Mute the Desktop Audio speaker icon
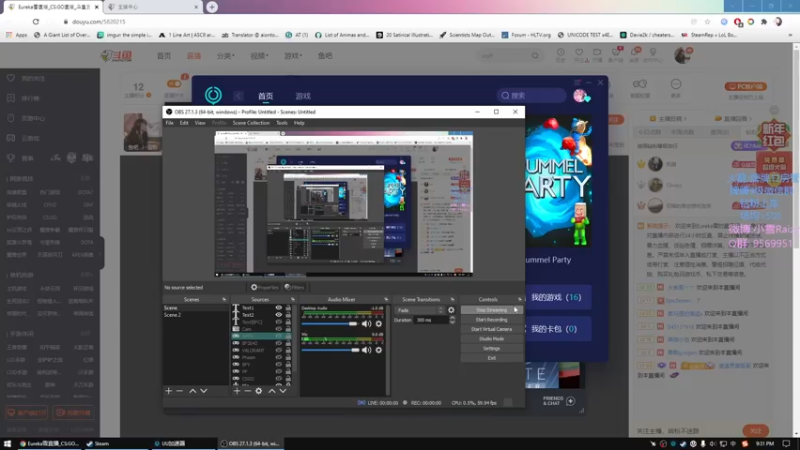 click(366, 323)
